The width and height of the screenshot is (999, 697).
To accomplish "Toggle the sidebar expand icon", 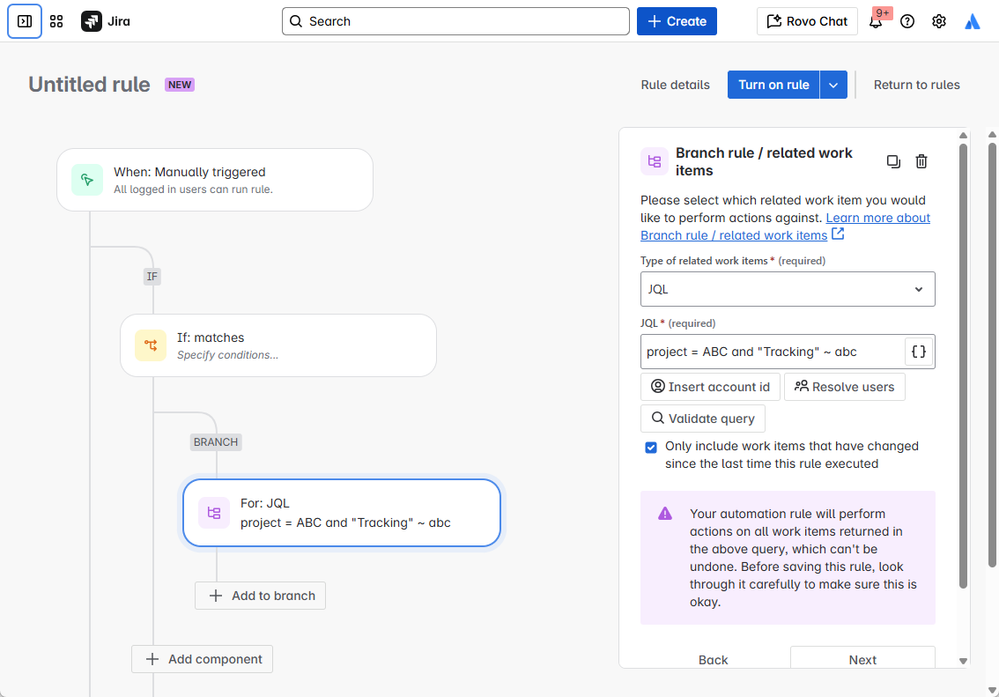I will coord(24,21).
